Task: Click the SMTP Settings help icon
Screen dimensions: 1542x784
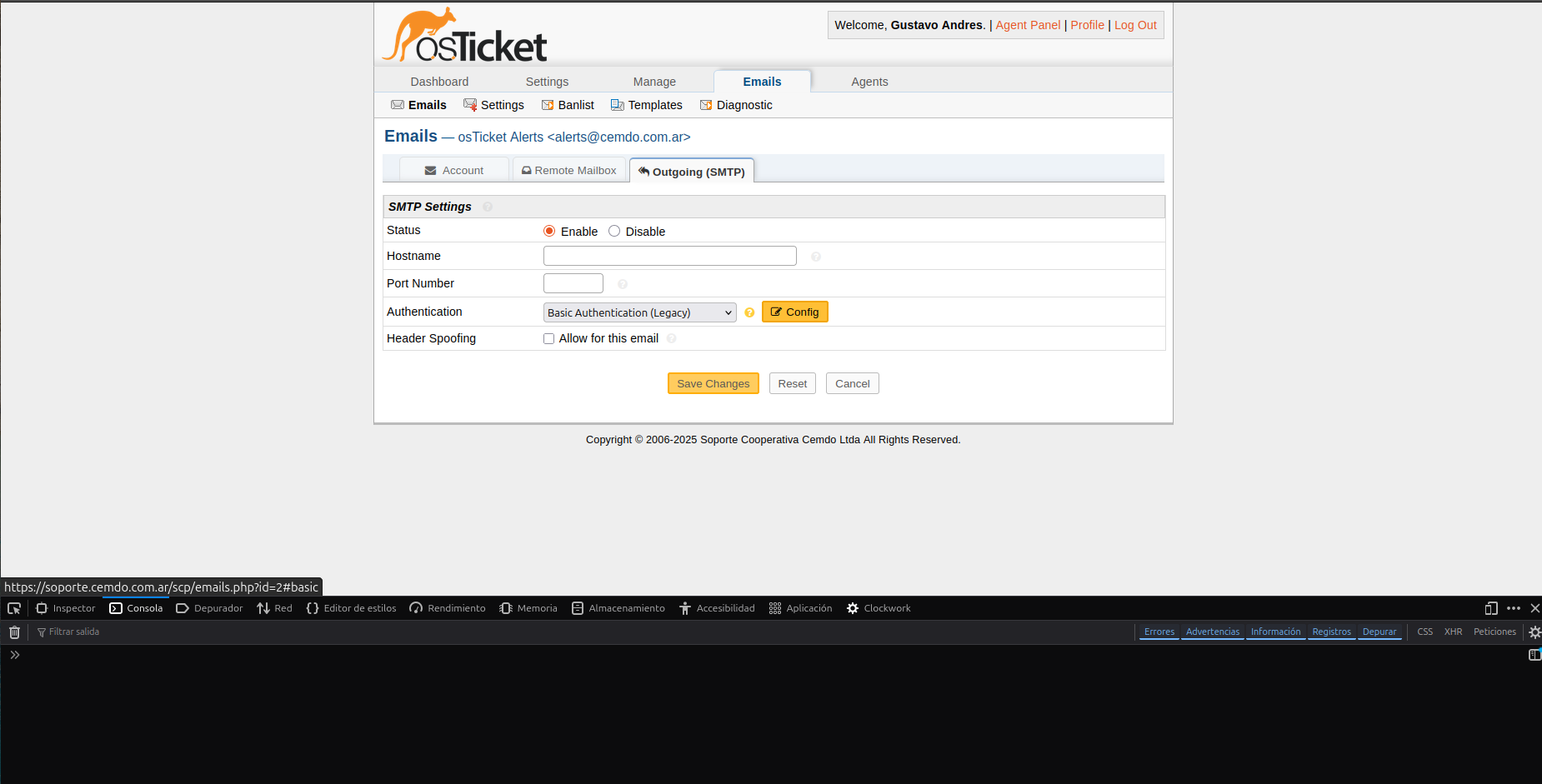Action: click(488, 207)
